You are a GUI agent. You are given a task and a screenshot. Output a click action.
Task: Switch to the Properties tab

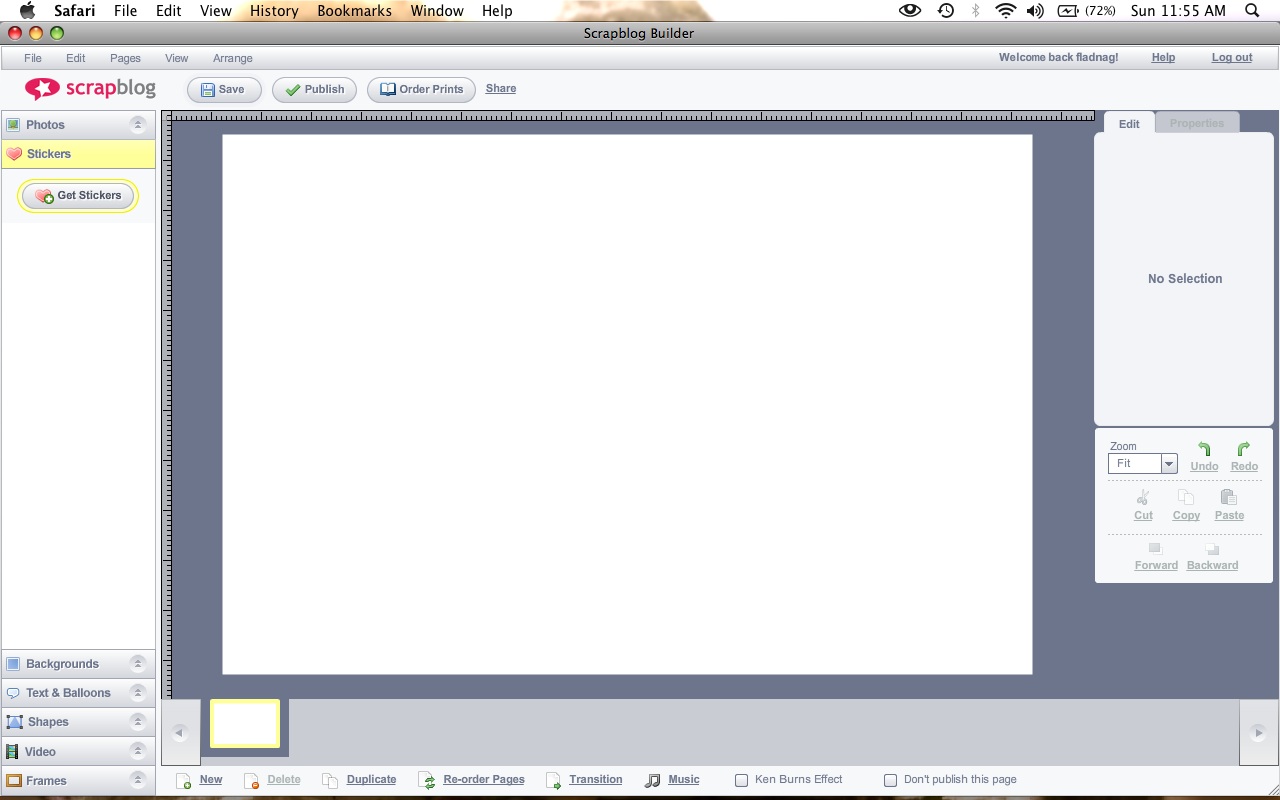[1197, 123]
